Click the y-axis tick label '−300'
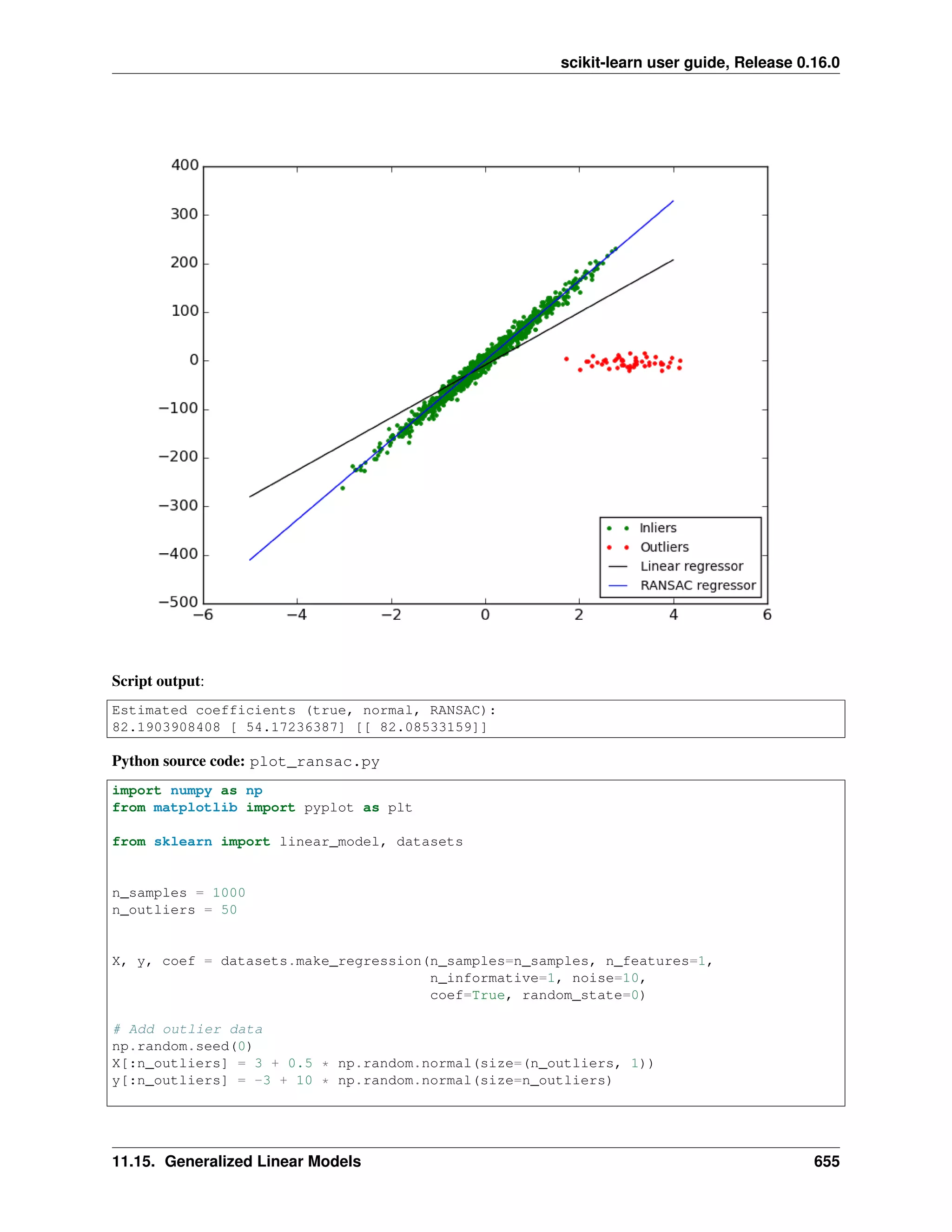This screenshot has height=1232, width=952. (x=178, y=505)
